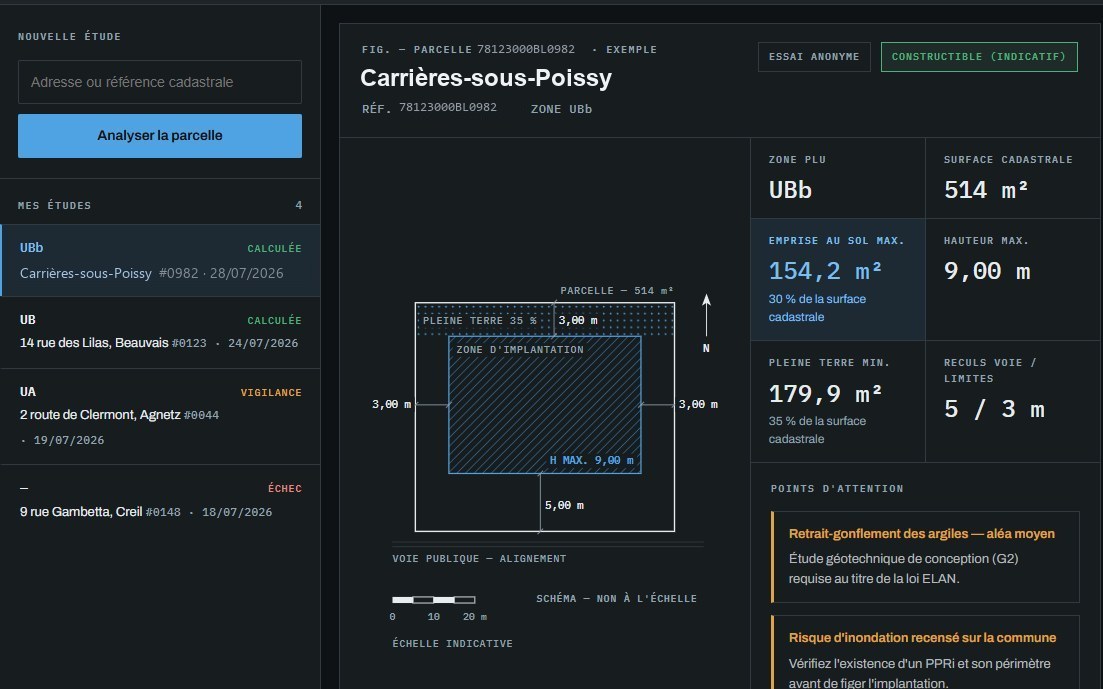Select the Hauteur max. 9,00 m card
The width and height of the screenshot is (1103, 689).
(x=1013, y=279)
